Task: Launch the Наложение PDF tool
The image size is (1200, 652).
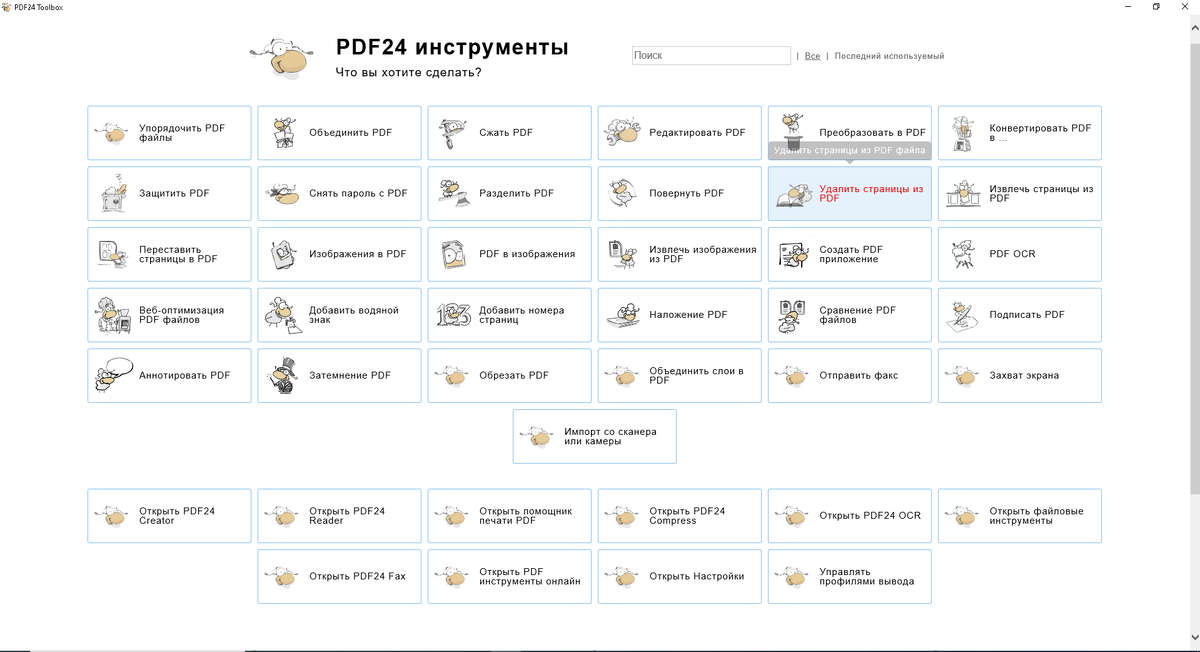Action: pos(679,315)
